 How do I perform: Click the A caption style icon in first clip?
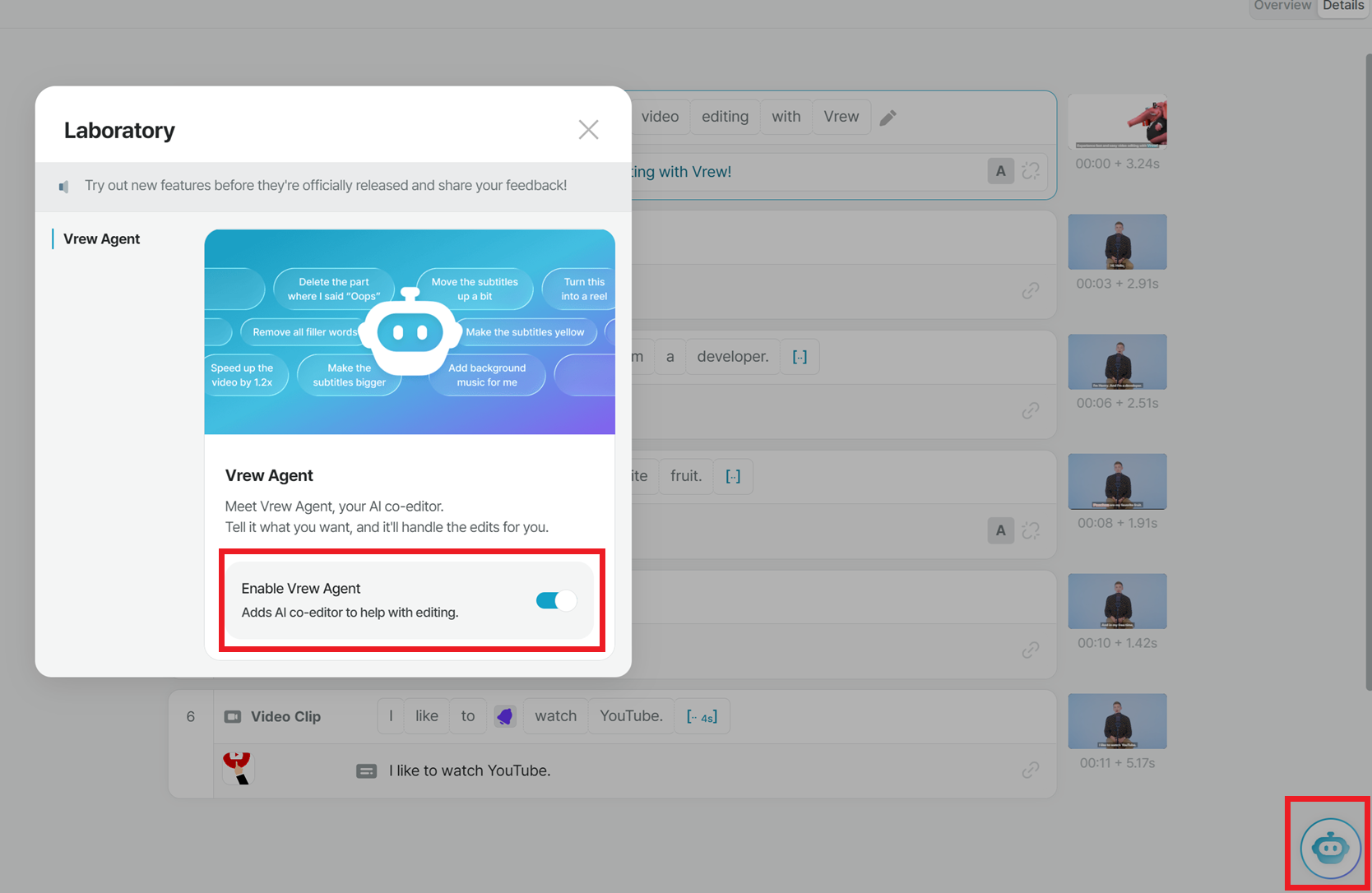click(x=1000, y=171)
